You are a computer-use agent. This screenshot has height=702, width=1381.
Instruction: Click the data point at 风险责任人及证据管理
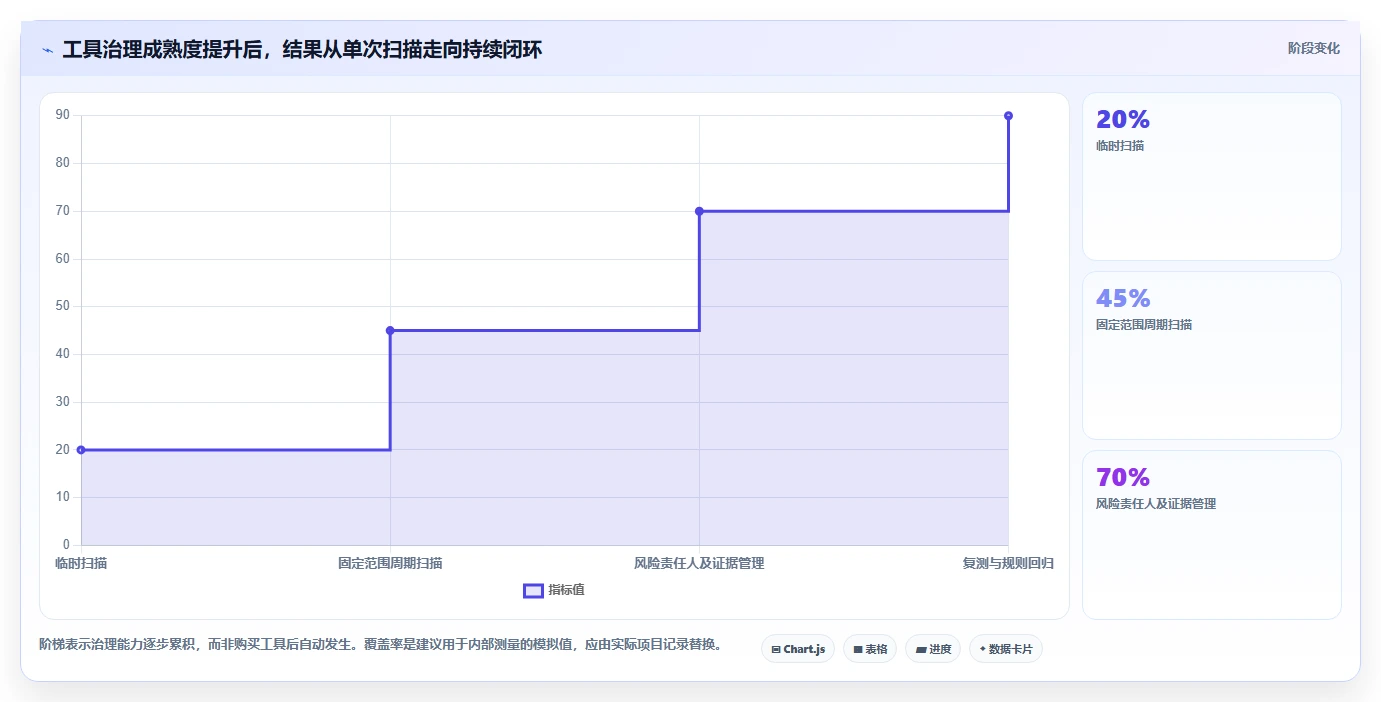(x=699, y=211)
